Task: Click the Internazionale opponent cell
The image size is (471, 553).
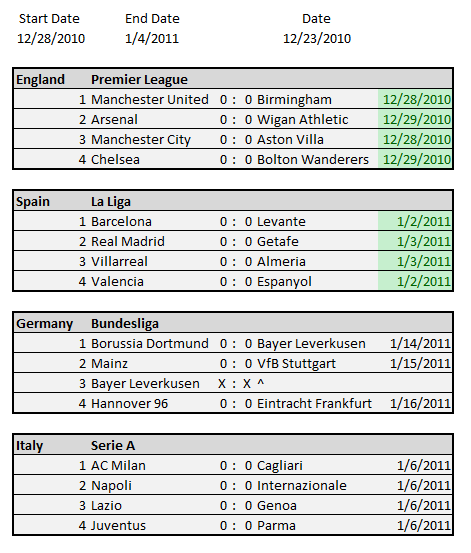Action: point(302,486)
